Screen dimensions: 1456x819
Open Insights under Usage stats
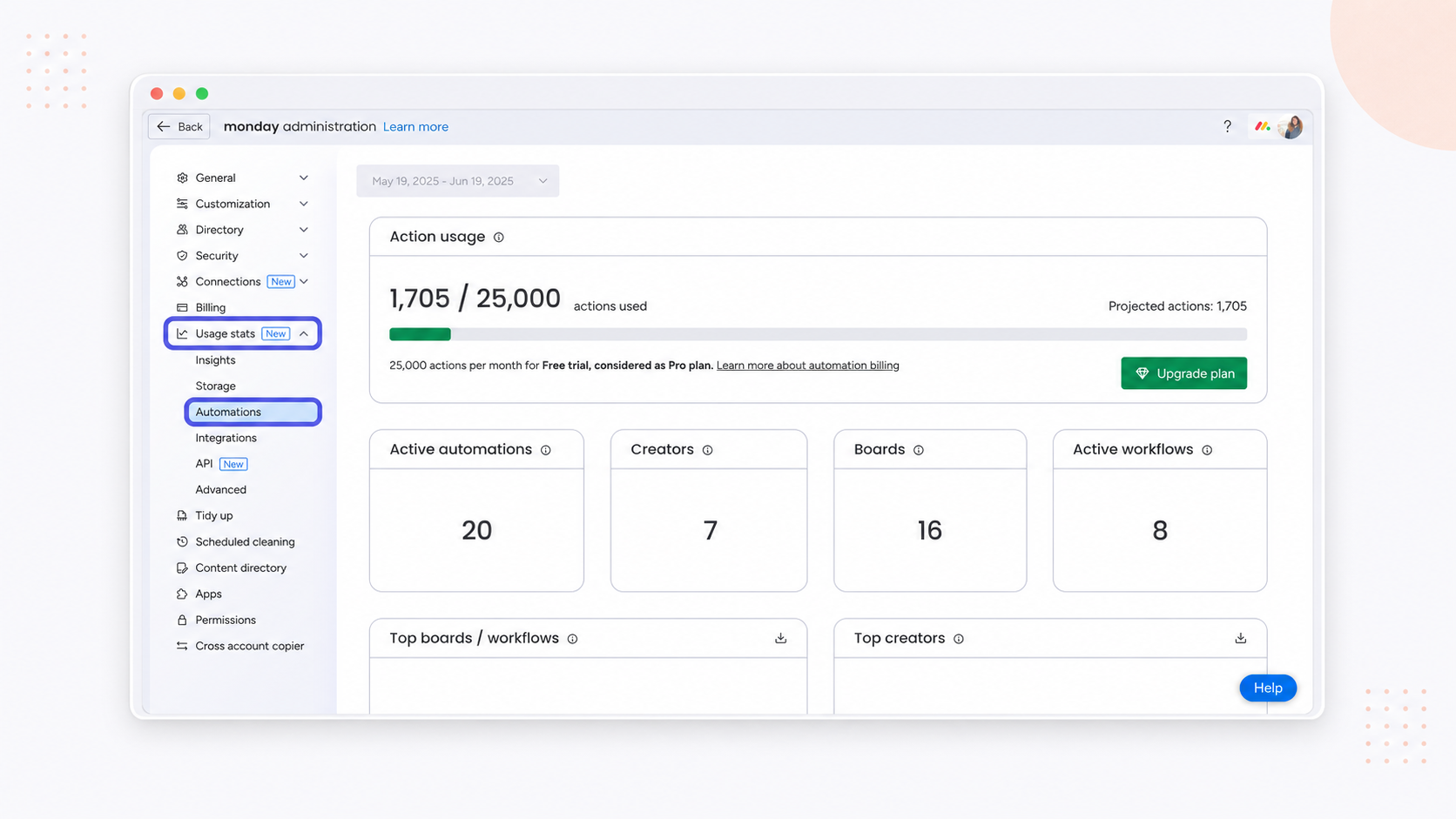215,360
